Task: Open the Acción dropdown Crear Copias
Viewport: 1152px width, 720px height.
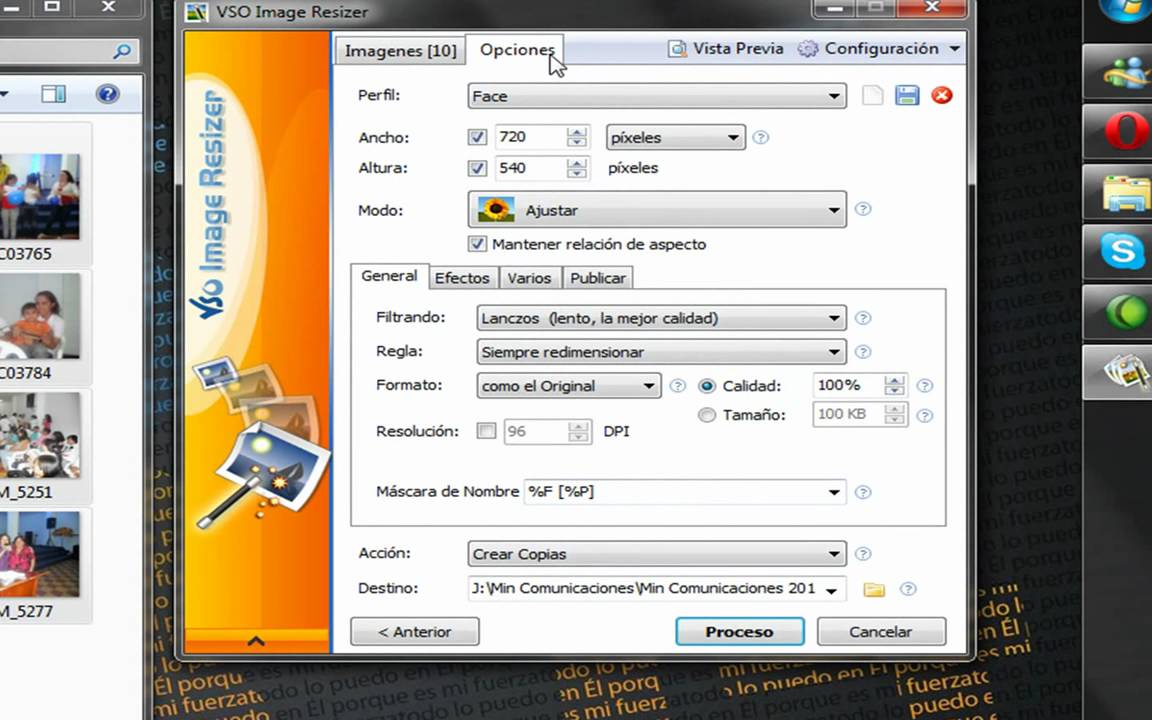Action: point(657,554)
